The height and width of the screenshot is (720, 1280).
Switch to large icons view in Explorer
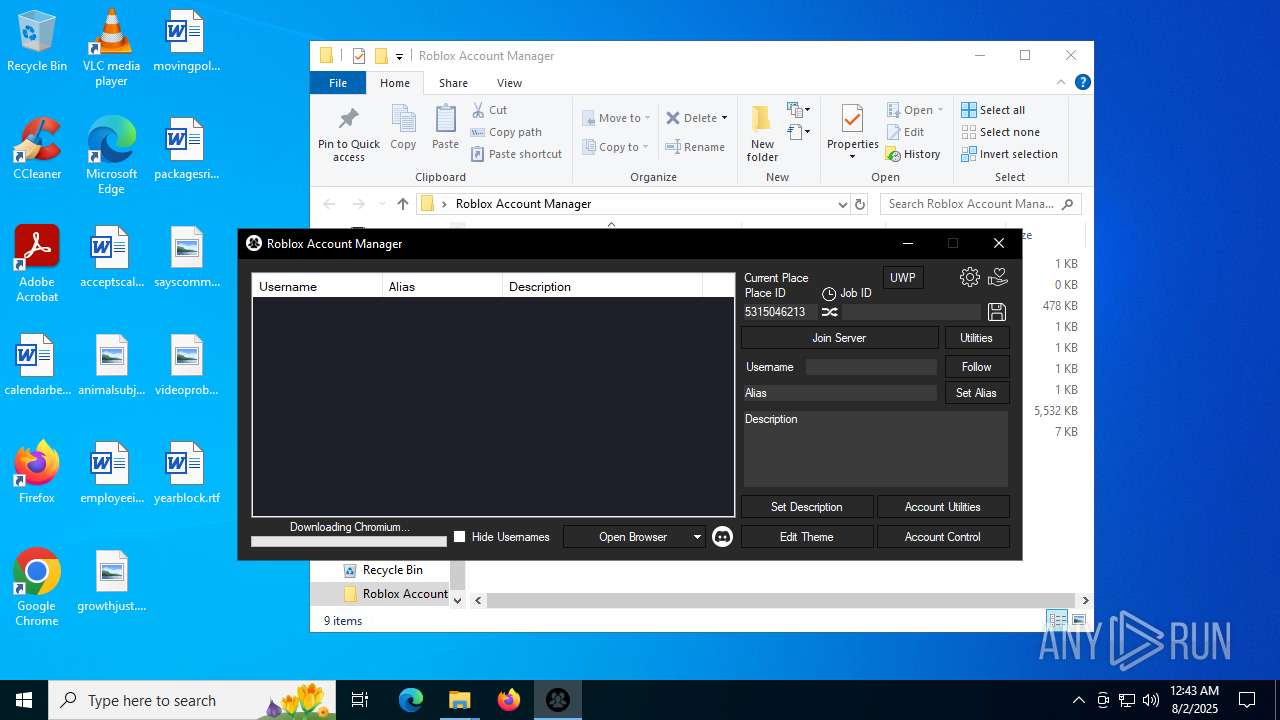coord(1079,620)
